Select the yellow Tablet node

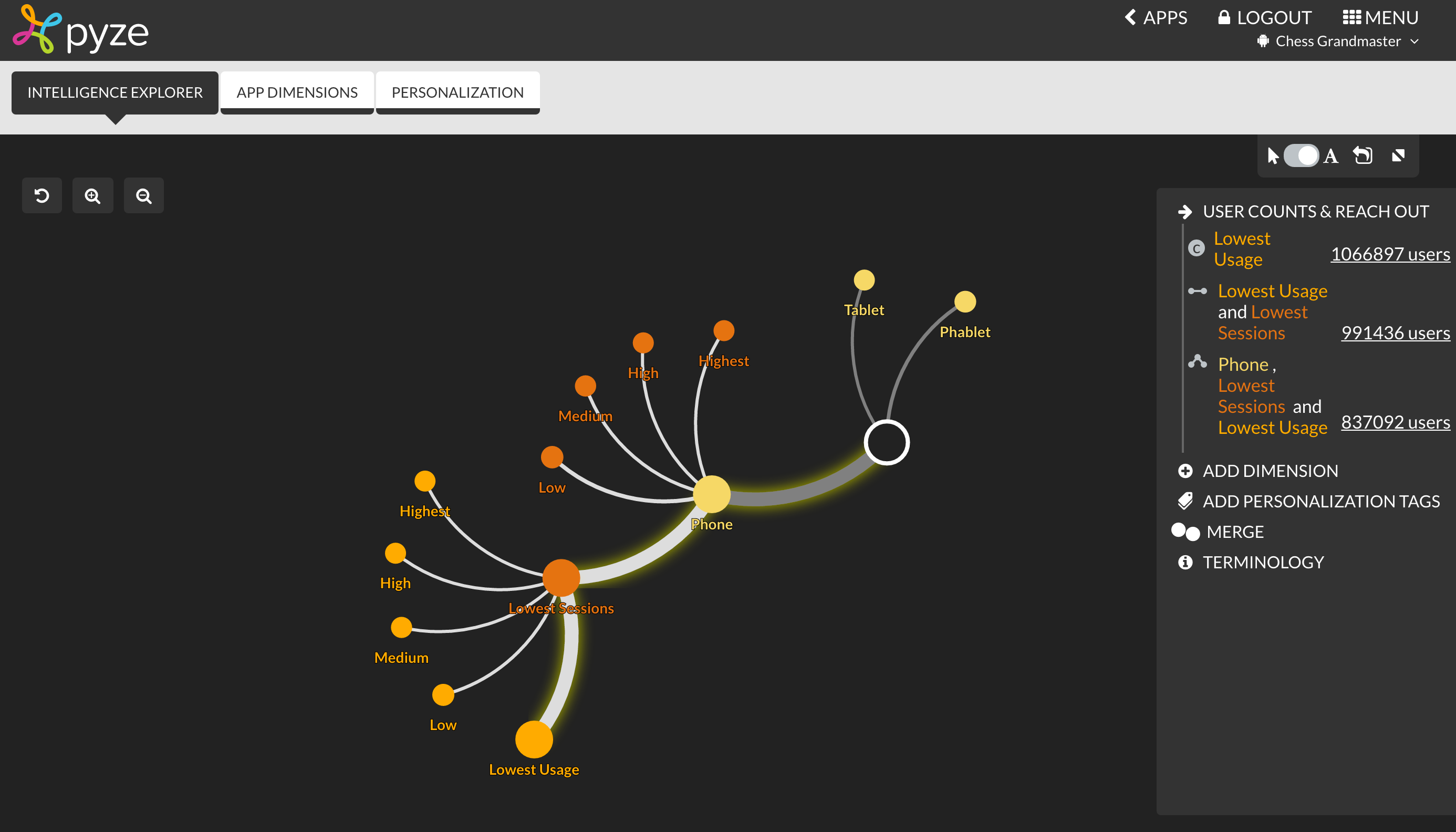click(864, 280)
